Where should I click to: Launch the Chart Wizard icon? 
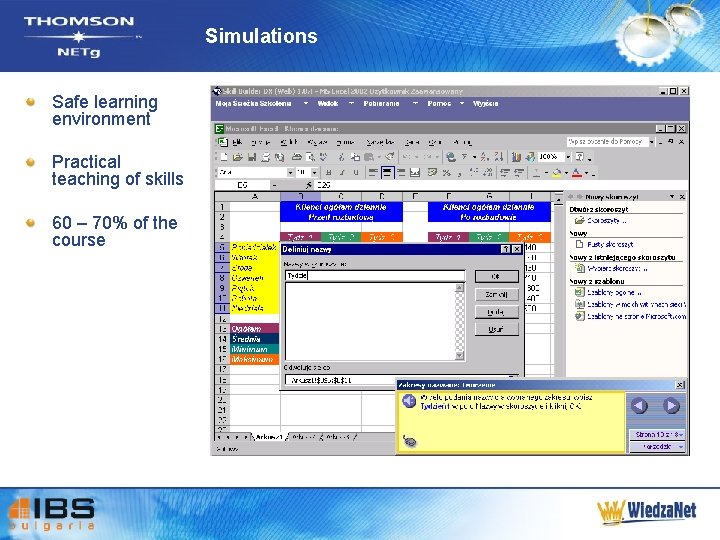pos(517,157)
